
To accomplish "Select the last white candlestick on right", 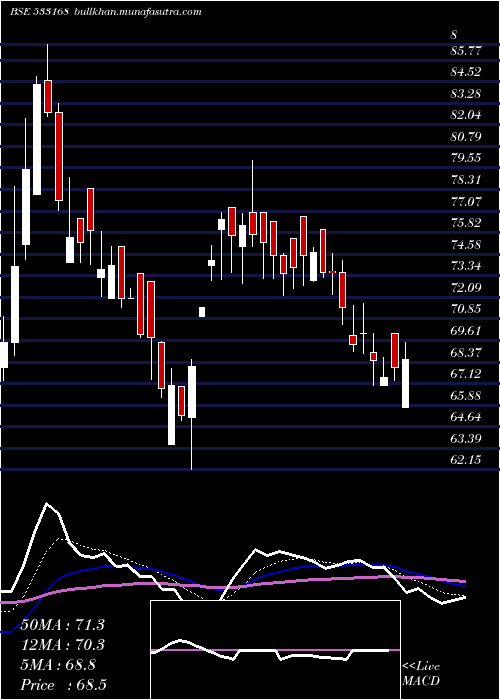I will coord(405,383).
